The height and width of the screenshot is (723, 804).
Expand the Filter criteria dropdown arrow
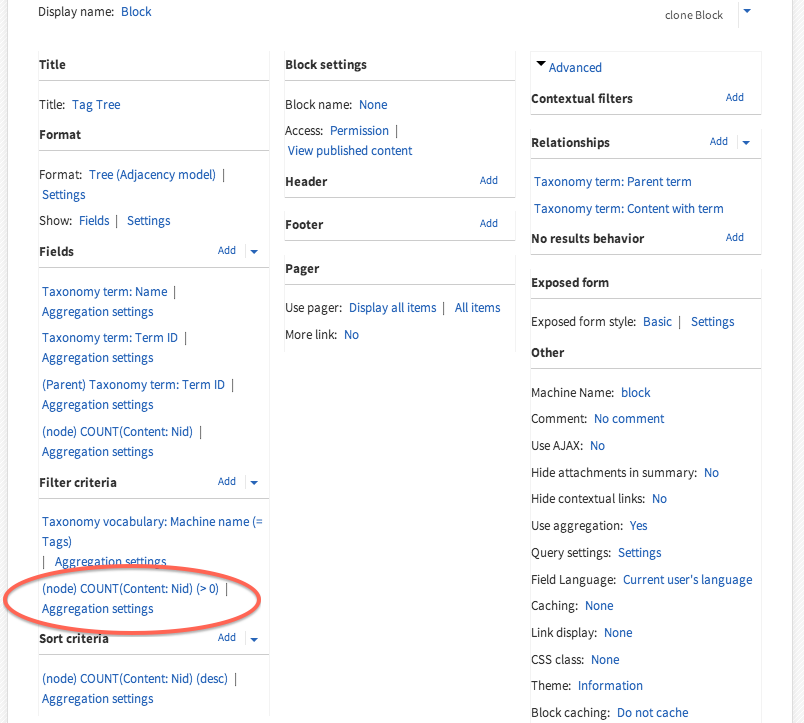tap(254, 482)
